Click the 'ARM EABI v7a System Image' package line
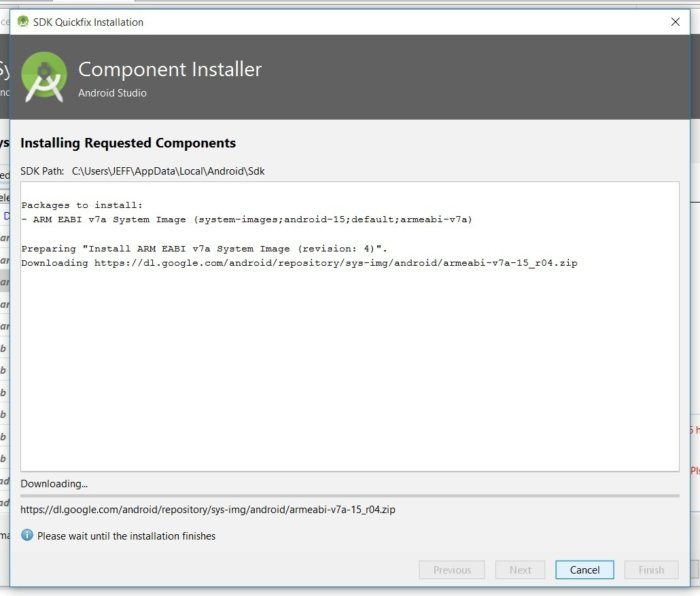The image size is (700, 596). [x=247, y=220]
